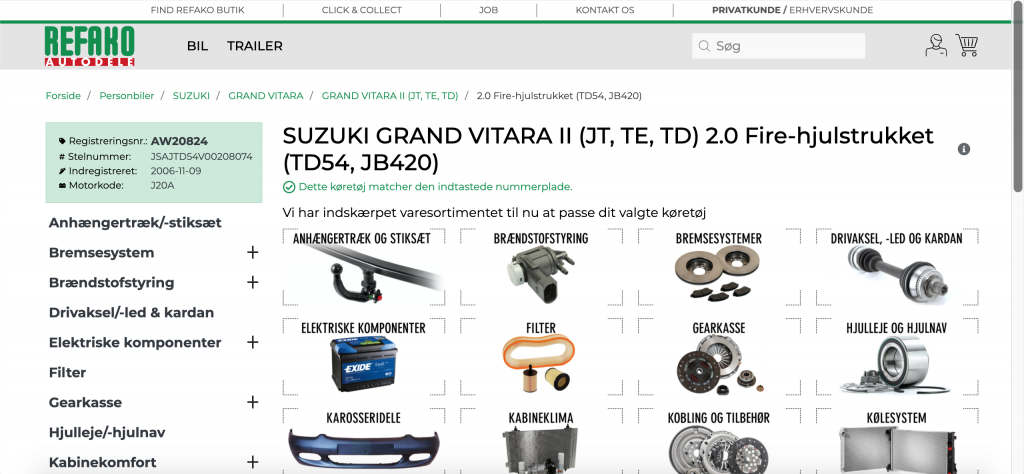The width and height of the screenshot is (1024, 474).
Task: Open KONTAKT OS page
Action: [x=605, y=10]
